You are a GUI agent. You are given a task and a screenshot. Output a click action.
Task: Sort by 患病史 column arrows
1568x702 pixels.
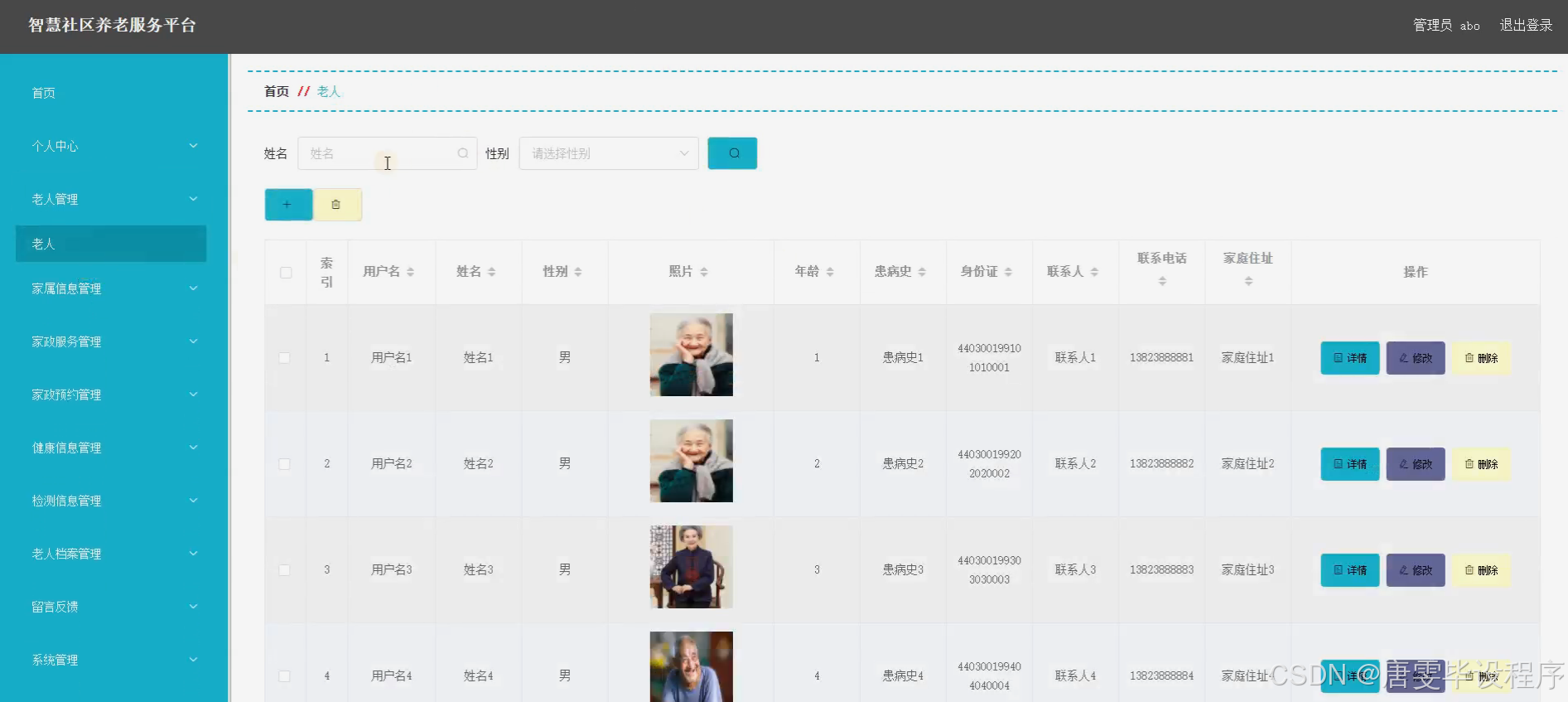pos(921,272)
